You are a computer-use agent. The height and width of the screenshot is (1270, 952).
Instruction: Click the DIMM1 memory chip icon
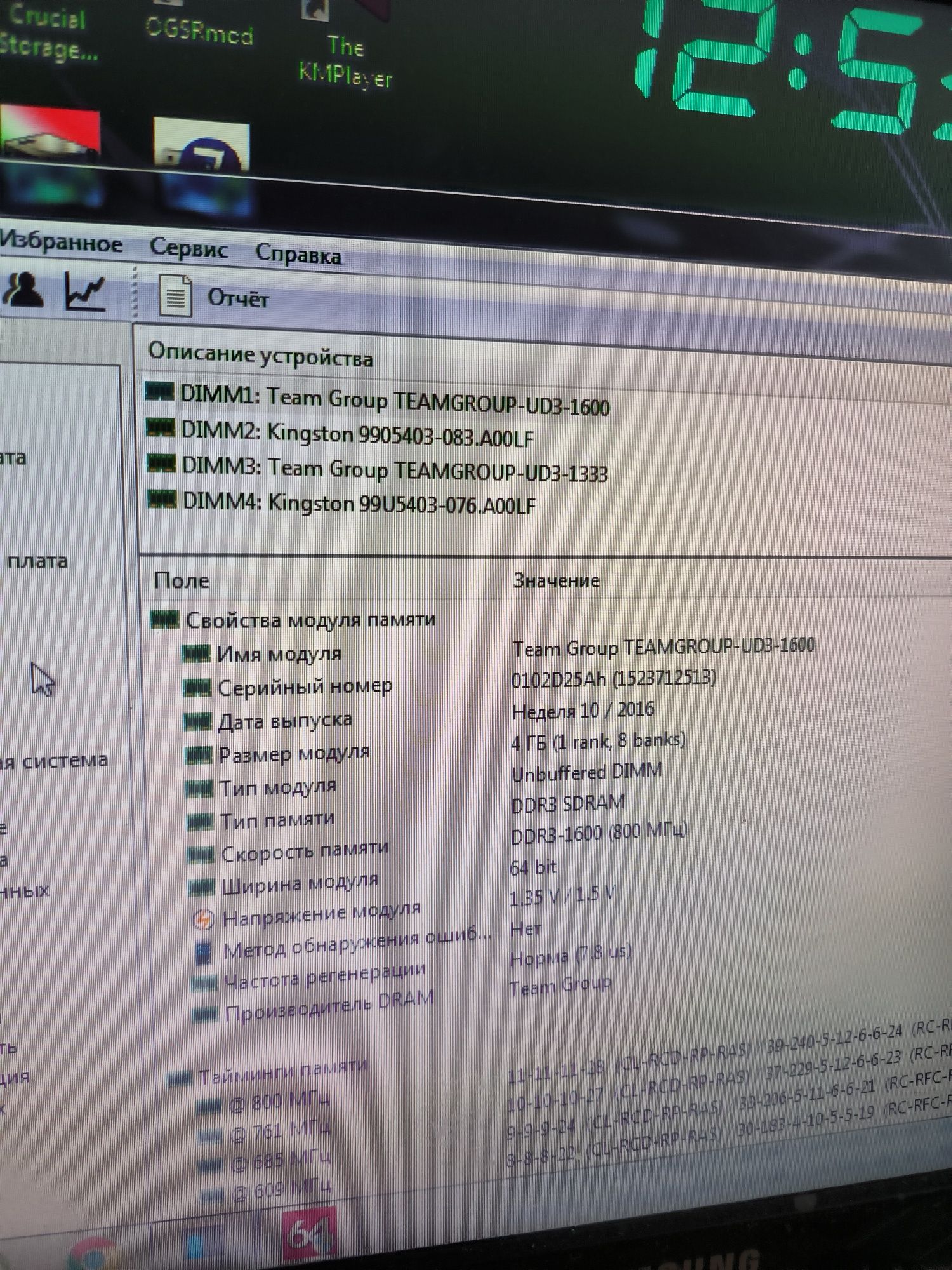coord(159,391)
